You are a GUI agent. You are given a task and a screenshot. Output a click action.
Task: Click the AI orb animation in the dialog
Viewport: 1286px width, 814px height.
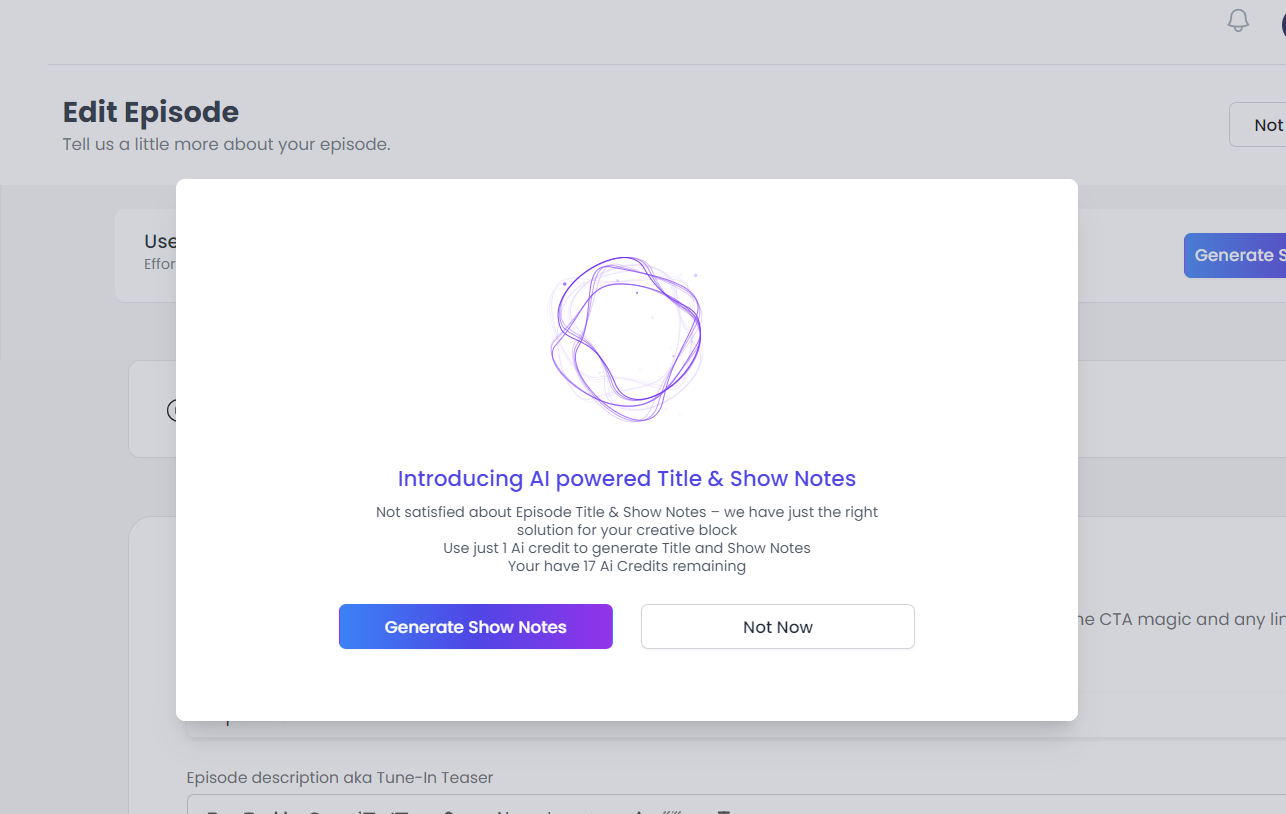point(626,338)
